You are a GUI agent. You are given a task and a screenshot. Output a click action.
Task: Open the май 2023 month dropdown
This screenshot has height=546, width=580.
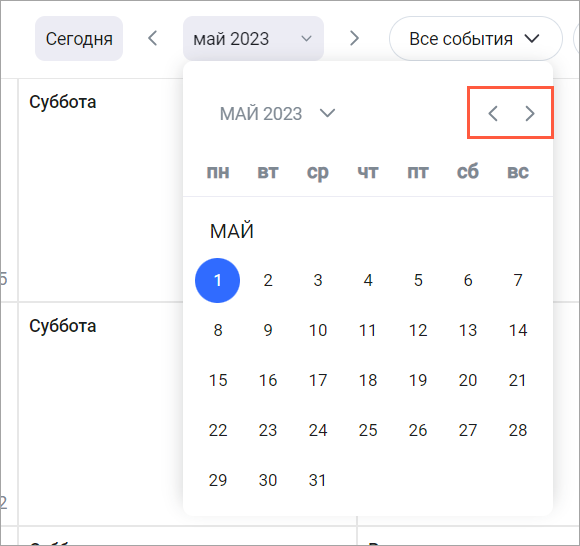tap(253, 38)
